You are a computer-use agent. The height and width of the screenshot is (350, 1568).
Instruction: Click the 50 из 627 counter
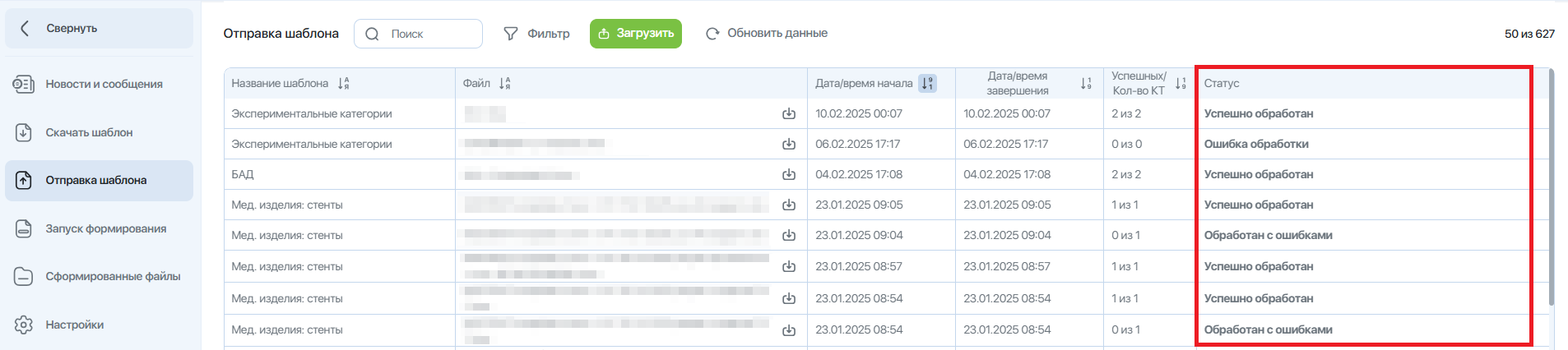click(1529, 34)
